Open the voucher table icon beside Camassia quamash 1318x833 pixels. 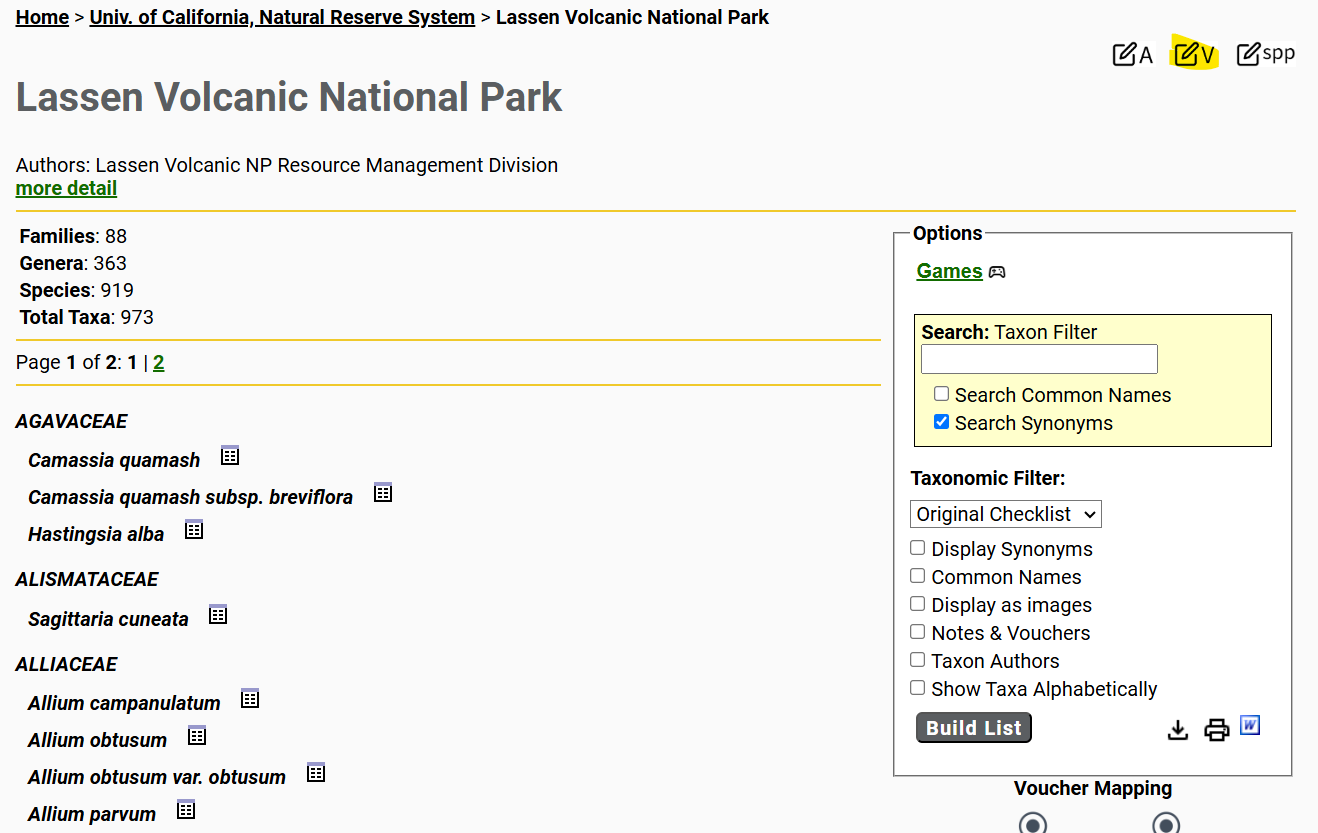coord(230,456)
